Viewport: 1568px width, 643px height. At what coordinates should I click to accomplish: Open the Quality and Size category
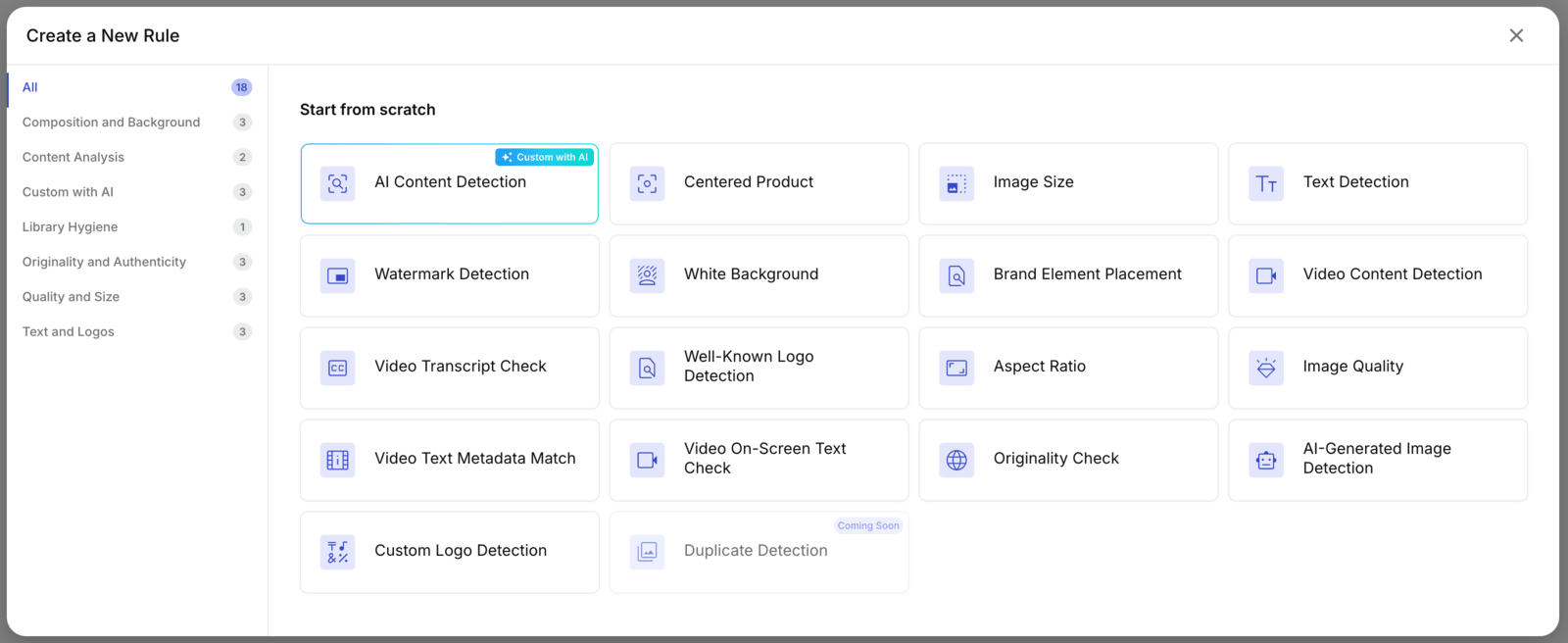coord(137,297)
